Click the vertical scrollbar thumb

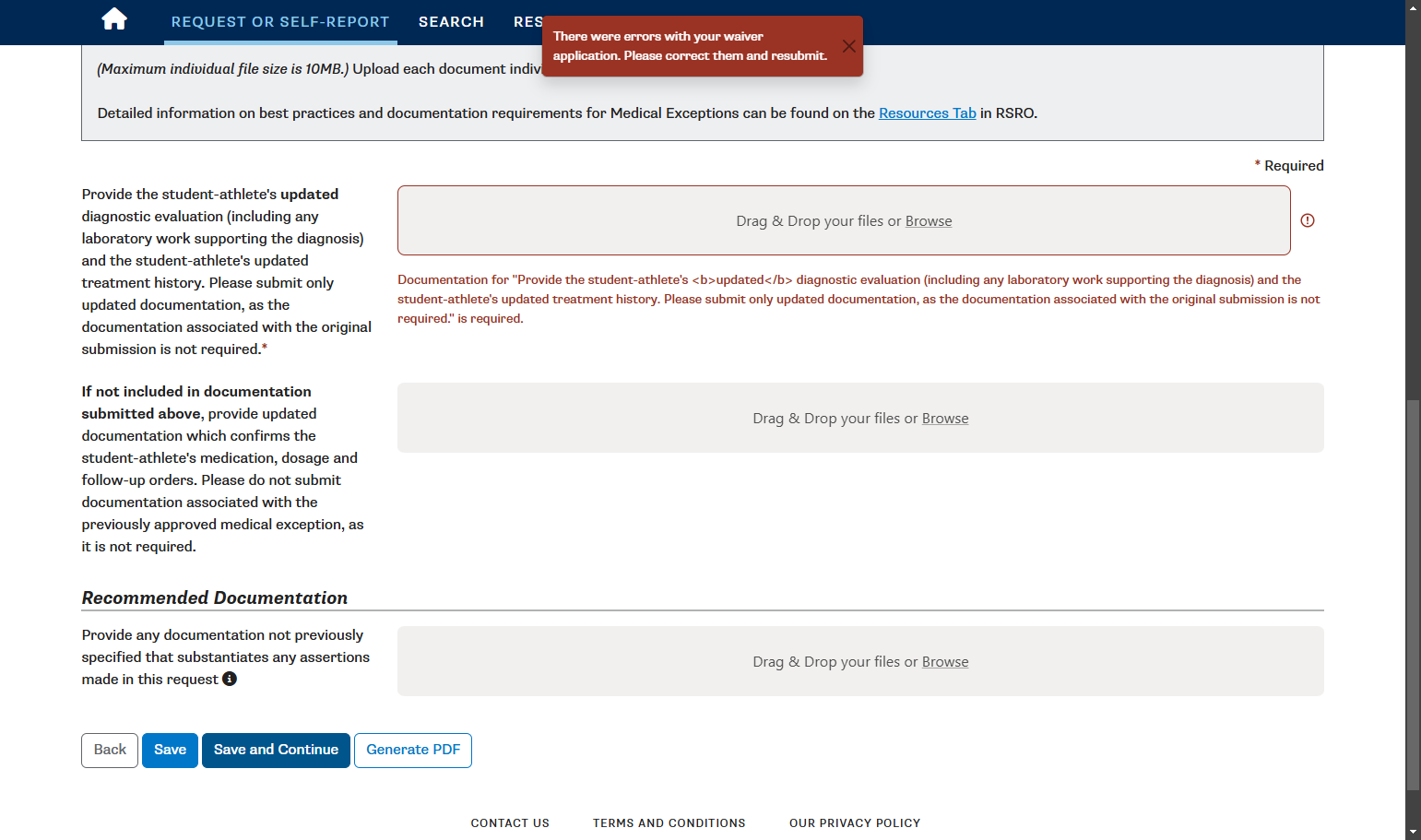point(1413,595)
